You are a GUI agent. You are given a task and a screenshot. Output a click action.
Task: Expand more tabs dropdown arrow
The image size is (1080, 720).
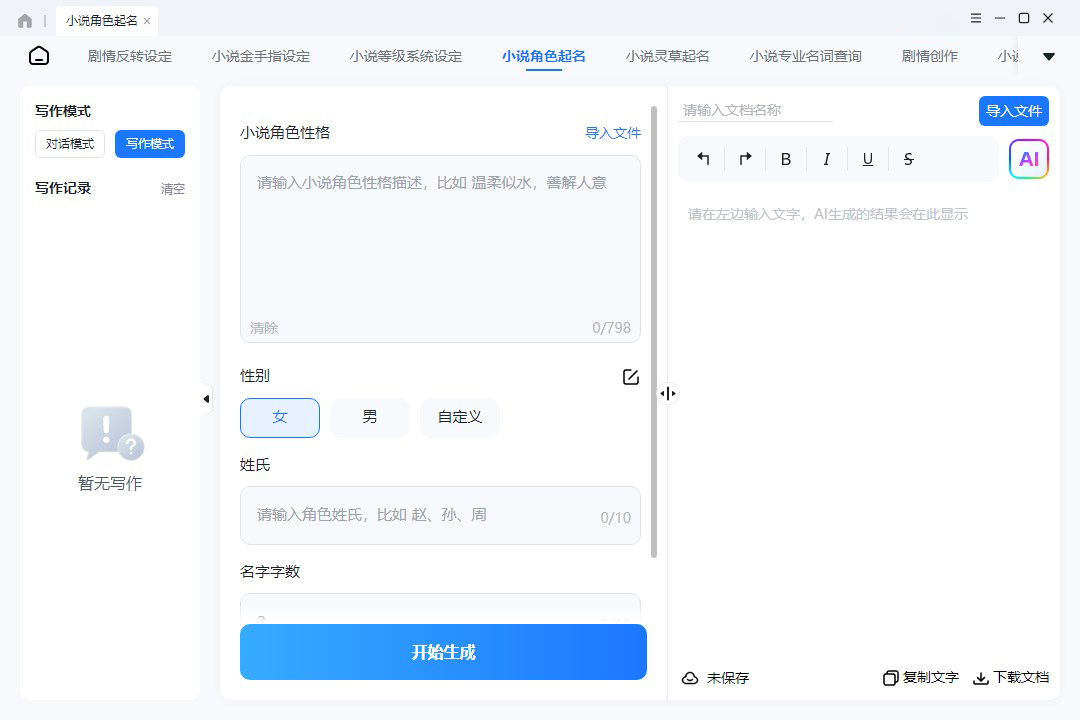(x=1049, y=56)
